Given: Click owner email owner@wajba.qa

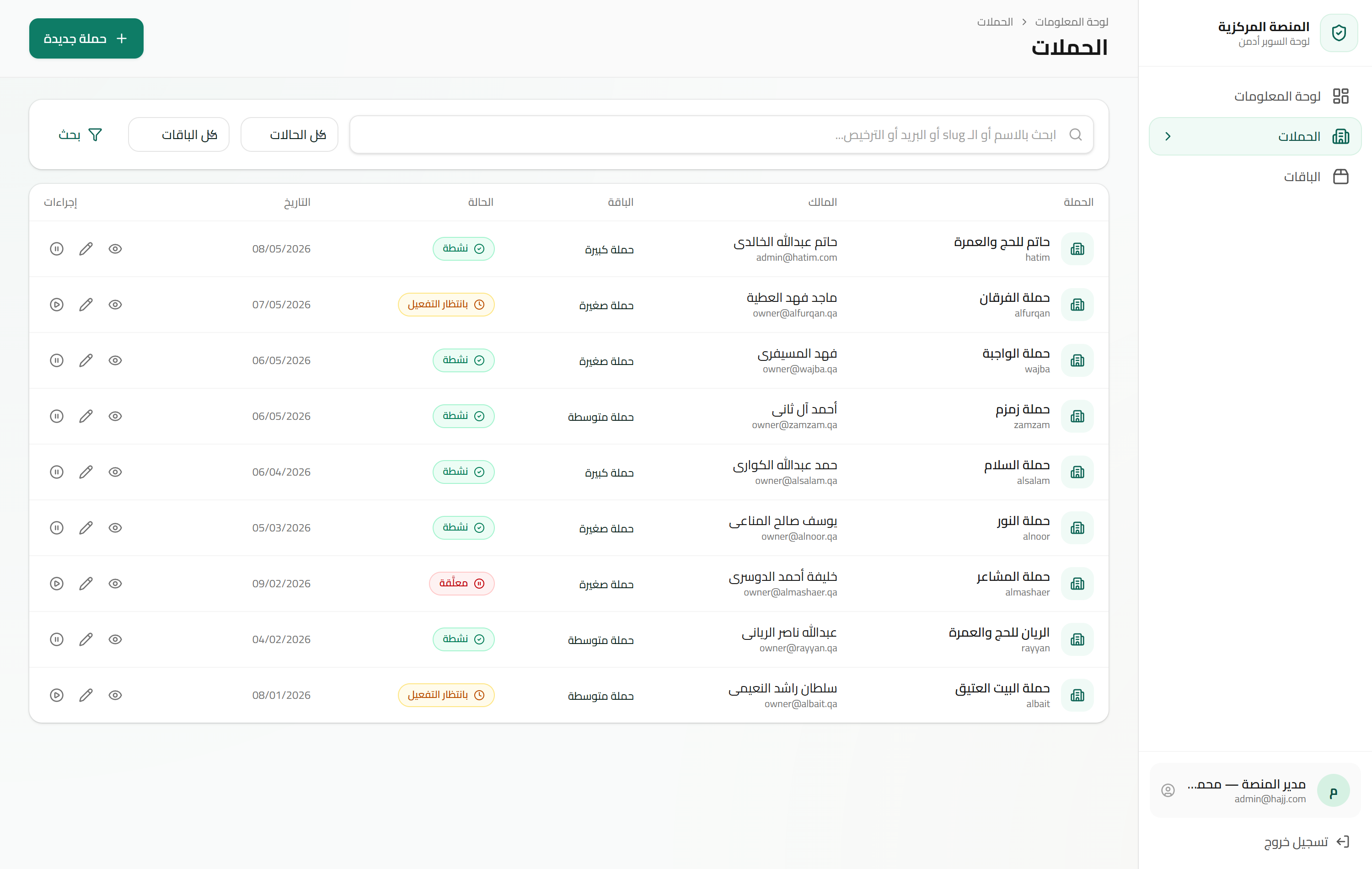Looking at the screenshot, I should [x=800, y=369].
